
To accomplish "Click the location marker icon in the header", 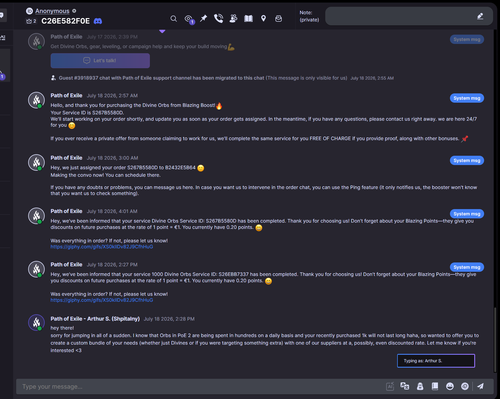I will coord(263,18).
